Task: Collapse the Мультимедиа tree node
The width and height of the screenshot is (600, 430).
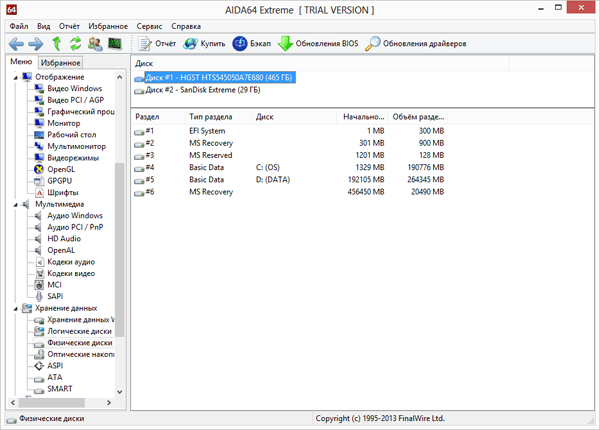Action: point(16,205)
